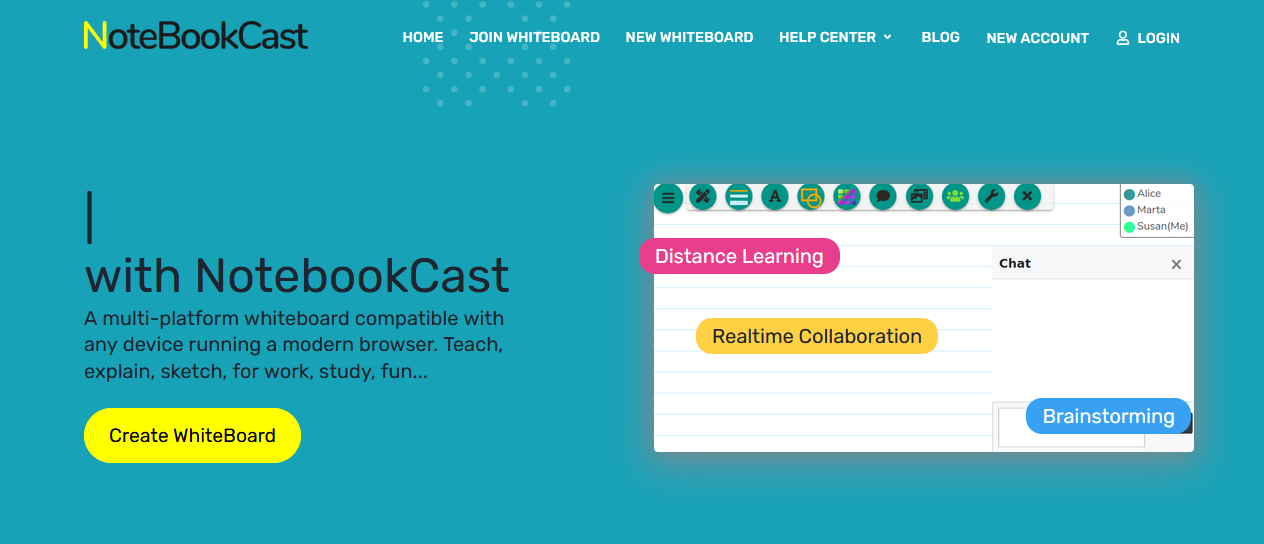The height and width of the screenshot is (544, 1264).
Task: Open the hamburger menu icon in whiteboard preview
Action: point(668,198)
